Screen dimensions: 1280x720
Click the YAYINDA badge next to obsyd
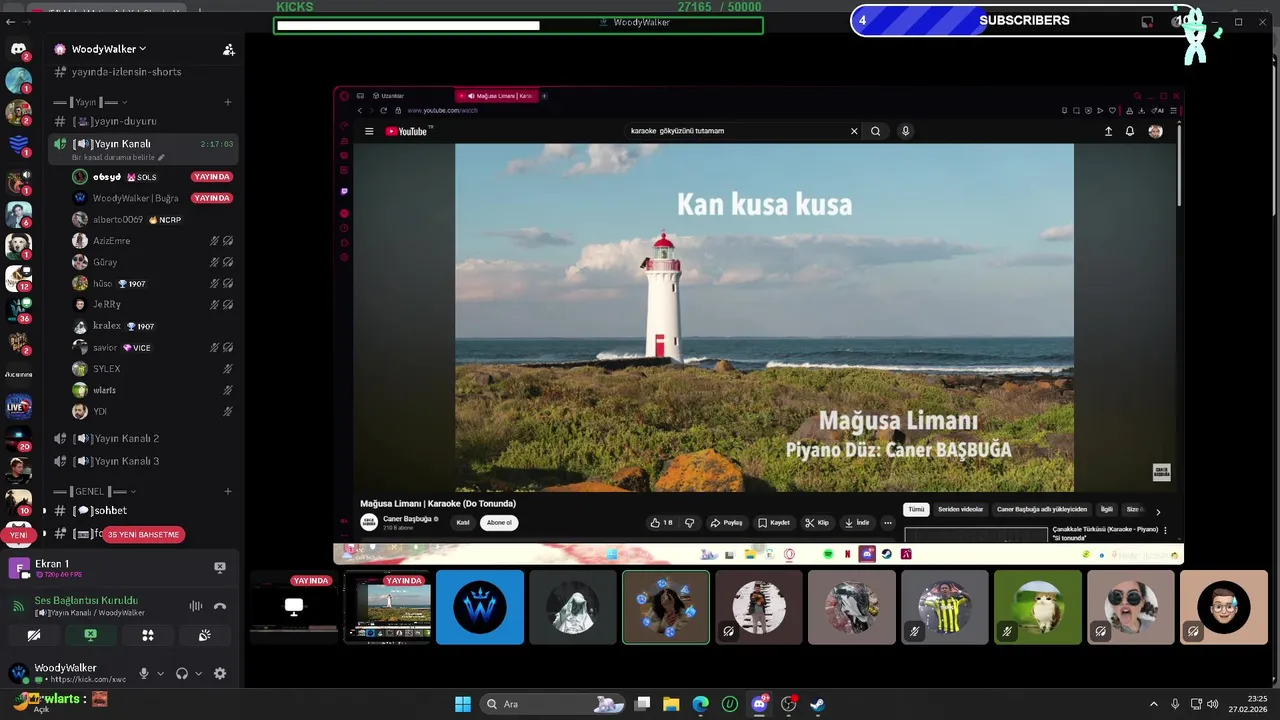(x=212, y=177)
